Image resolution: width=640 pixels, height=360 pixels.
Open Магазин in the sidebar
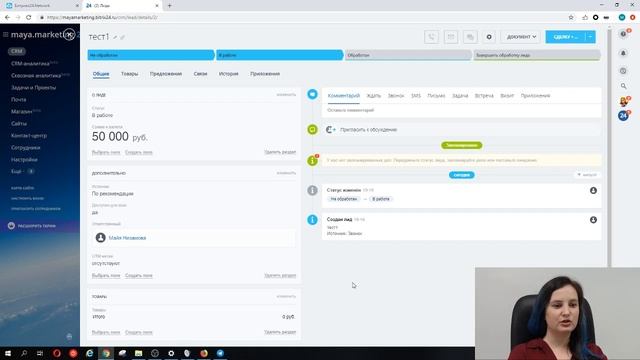(22, 111)
